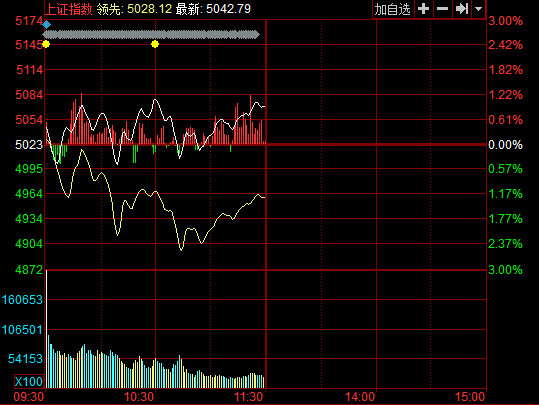This screenshot has width=539, height=405.
Task: Click the 10:30 time axis label
Action: tap(139, 397)
